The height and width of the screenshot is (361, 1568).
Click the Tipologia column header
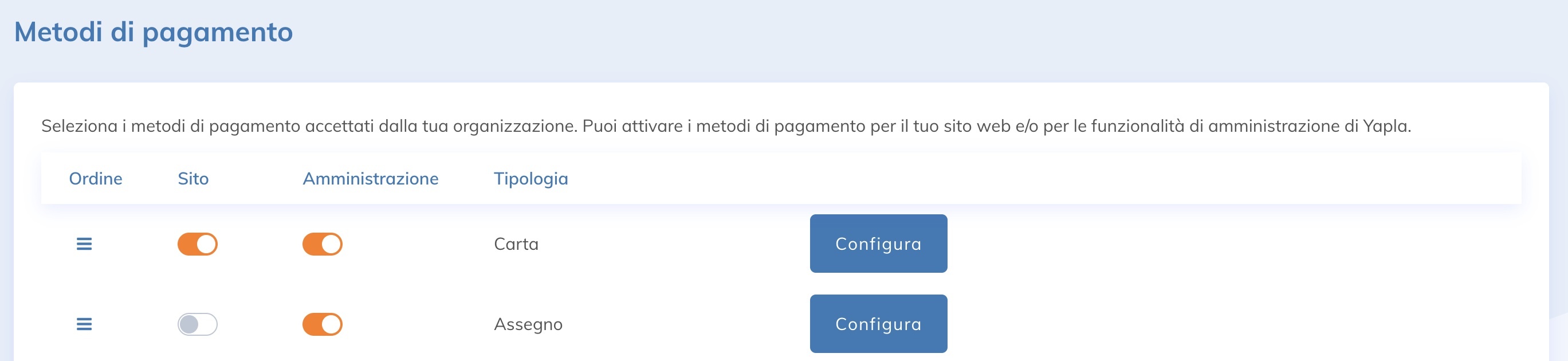click(x=530, y=178)
